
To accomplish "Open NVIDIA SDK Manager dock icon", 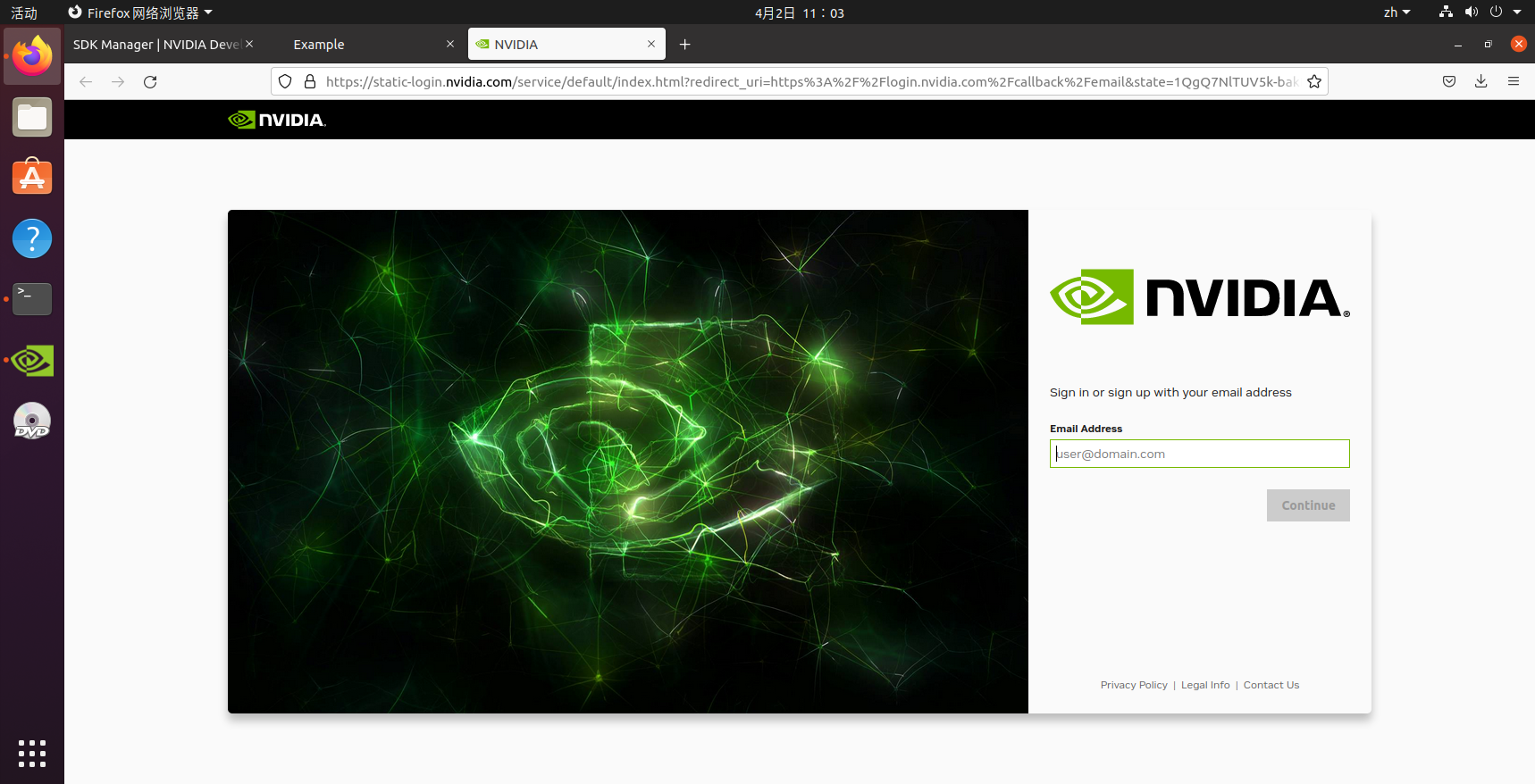I will 32,360.
